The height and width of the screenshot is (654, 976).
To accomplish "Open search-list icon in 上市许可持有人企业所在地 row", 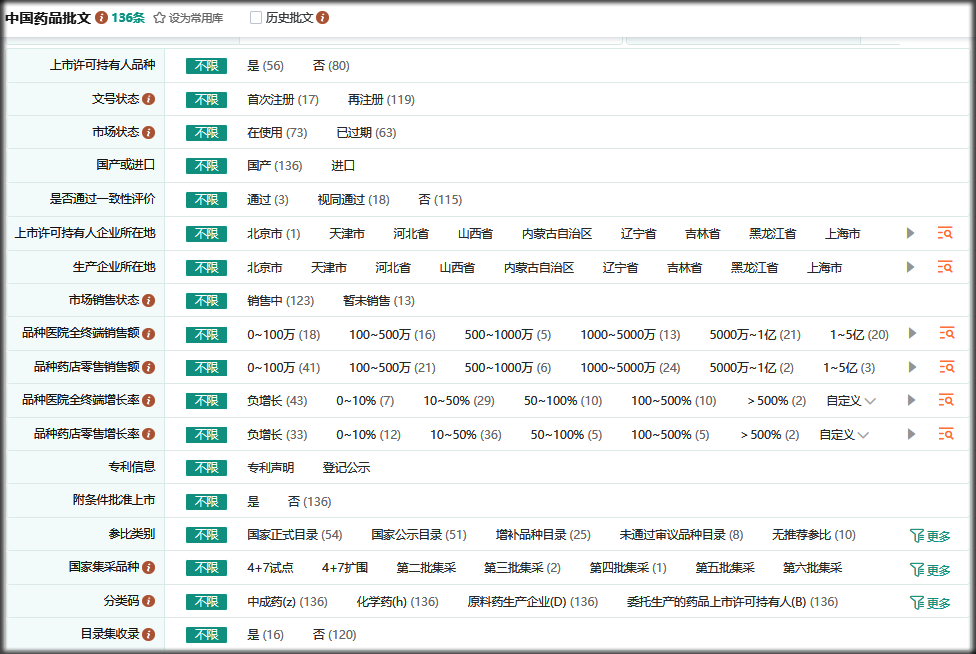I will 945,233.
